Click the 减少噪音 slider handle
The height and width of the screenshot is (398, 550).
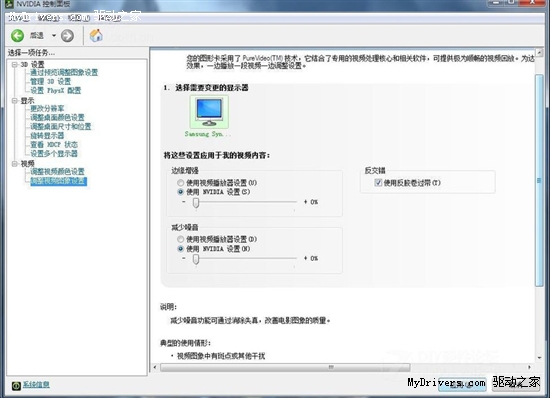[196, 259]
